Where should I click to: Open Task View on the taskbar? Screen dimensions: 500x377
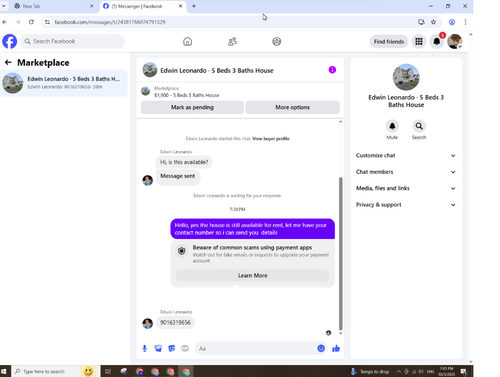108,371
